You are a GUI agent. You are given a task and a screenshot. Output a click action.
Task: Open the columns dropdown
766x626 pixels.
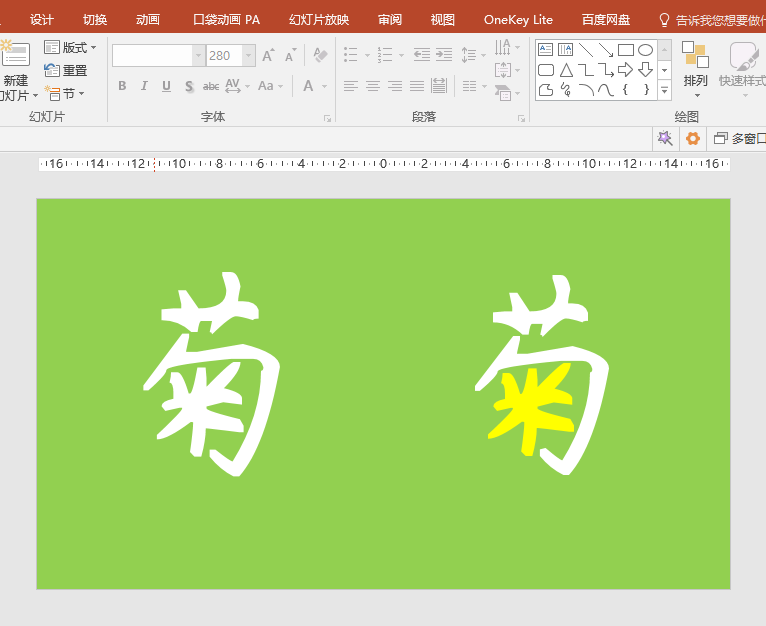(x=474, y=86)
